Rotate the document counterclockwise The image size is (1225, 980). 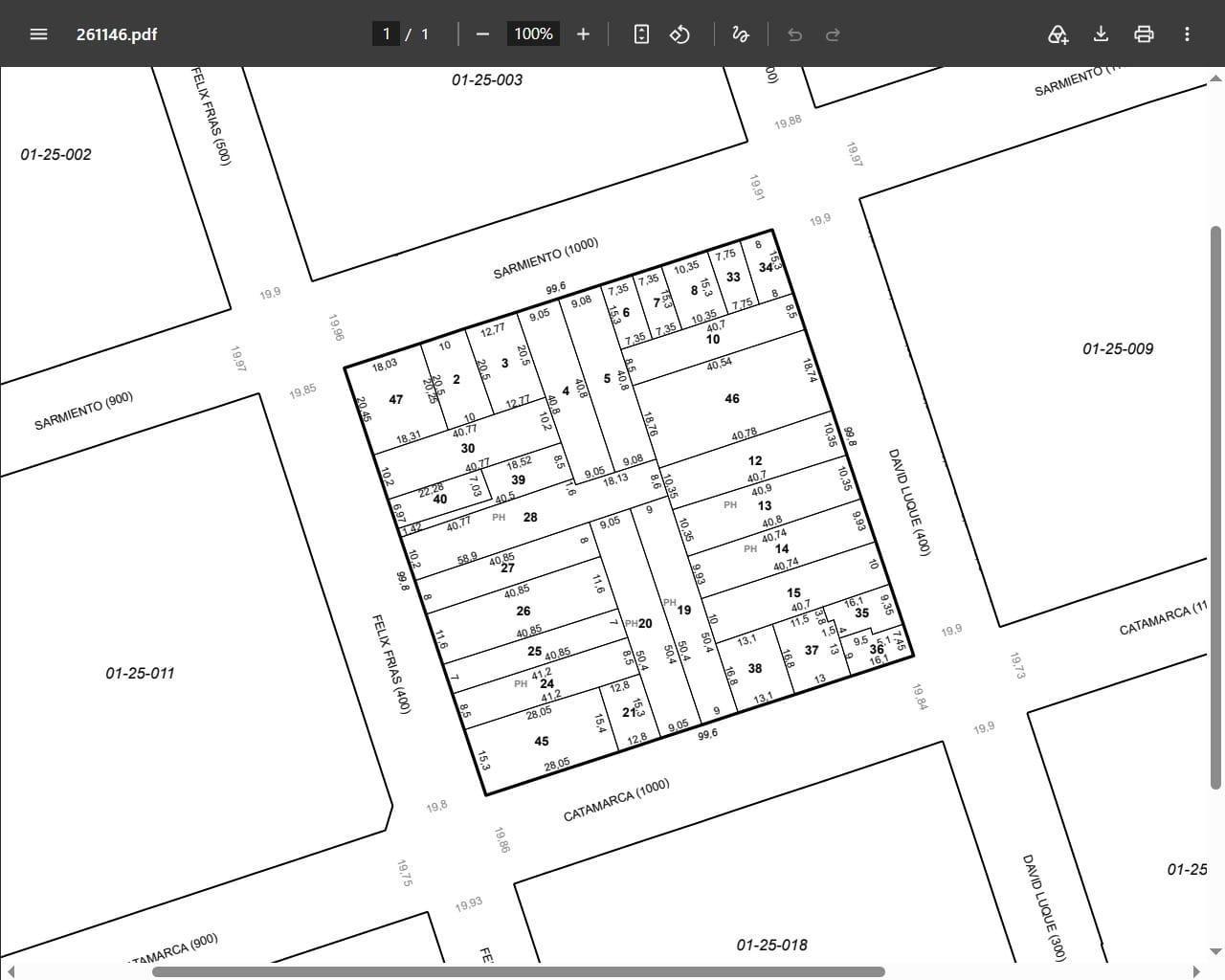[679, 34]
